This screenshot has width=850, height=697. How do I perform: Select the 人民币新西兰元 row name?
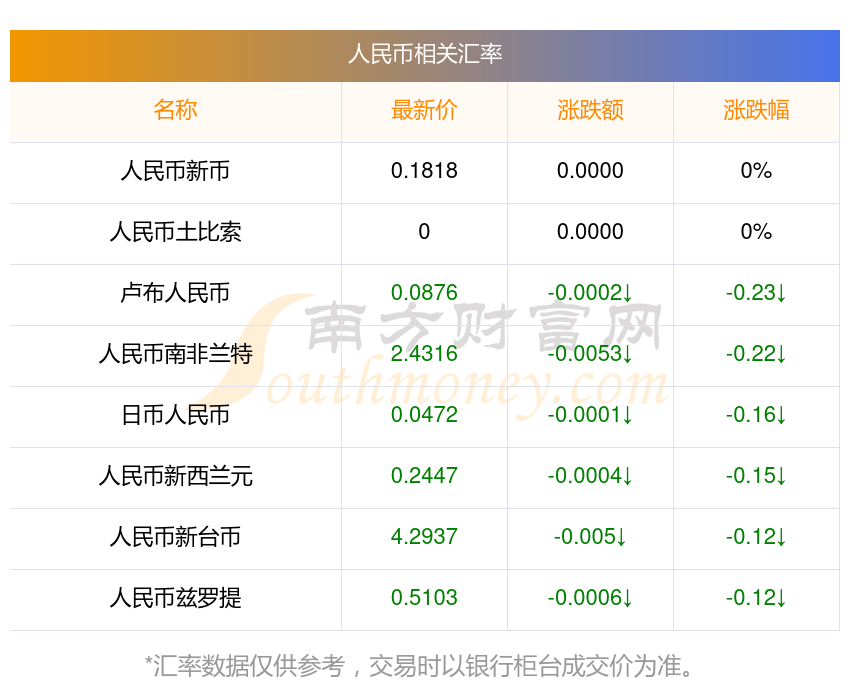[x=175, y=476]
